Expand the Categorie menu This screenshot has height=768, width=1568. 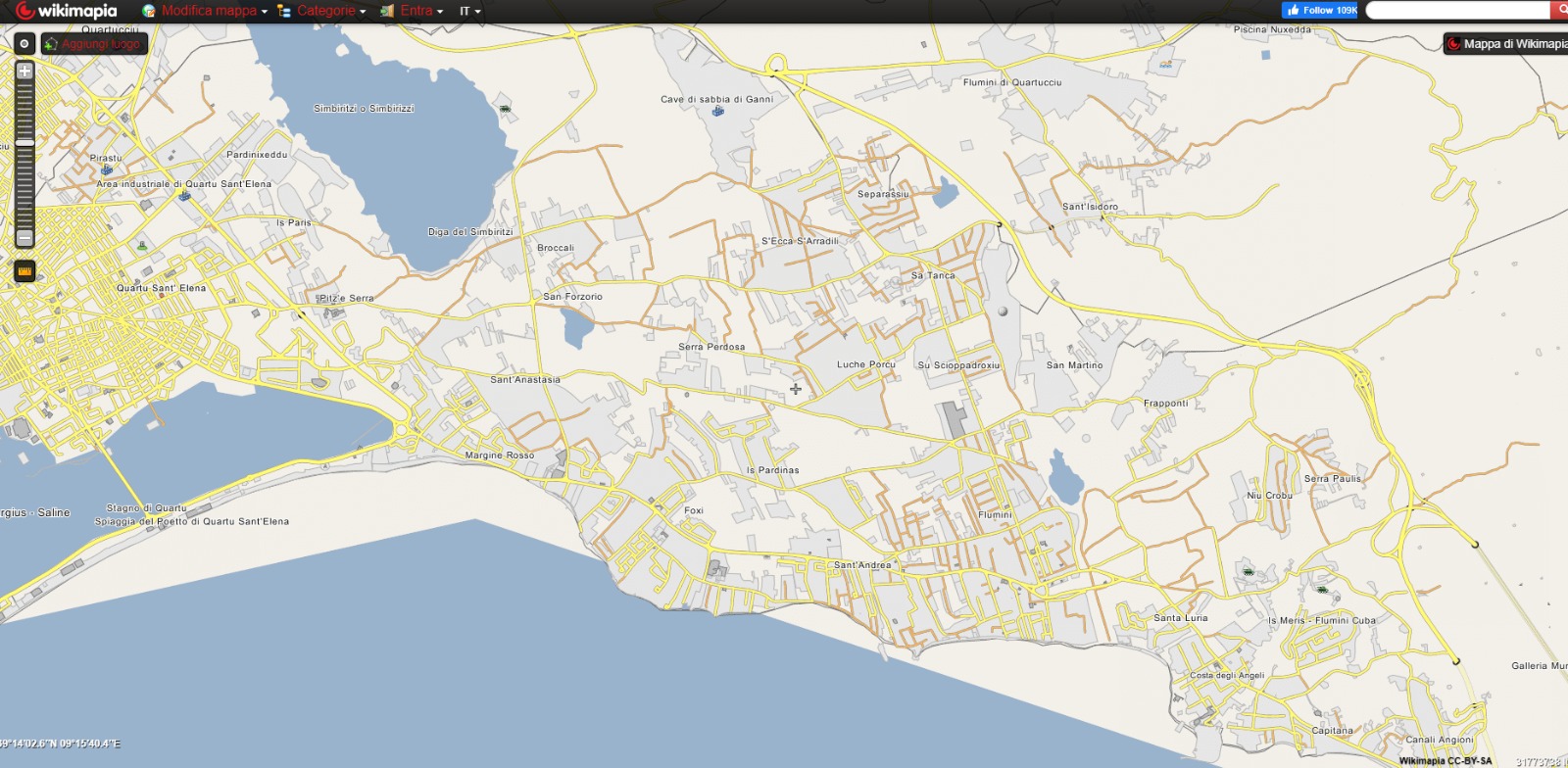[x=323, y=11]
